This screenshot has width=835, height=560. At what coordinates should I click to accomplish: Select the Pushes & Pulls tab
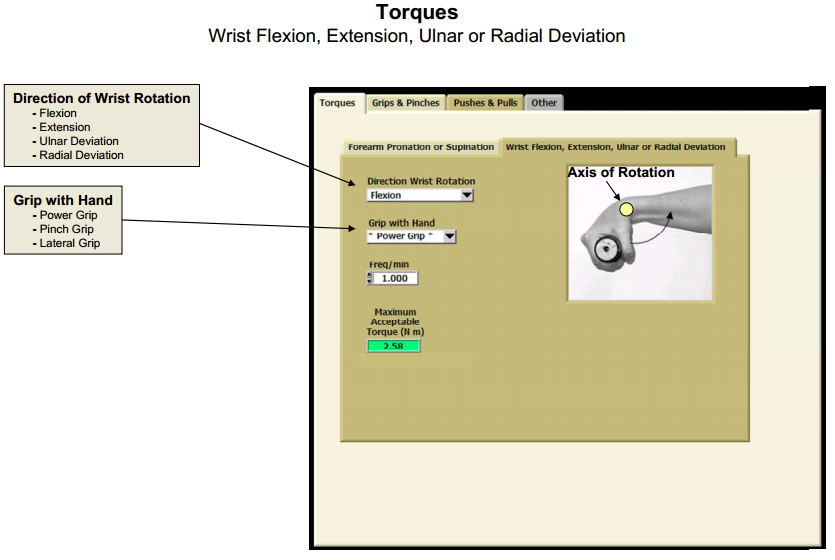pyautogui.click(x=485, y=103)
